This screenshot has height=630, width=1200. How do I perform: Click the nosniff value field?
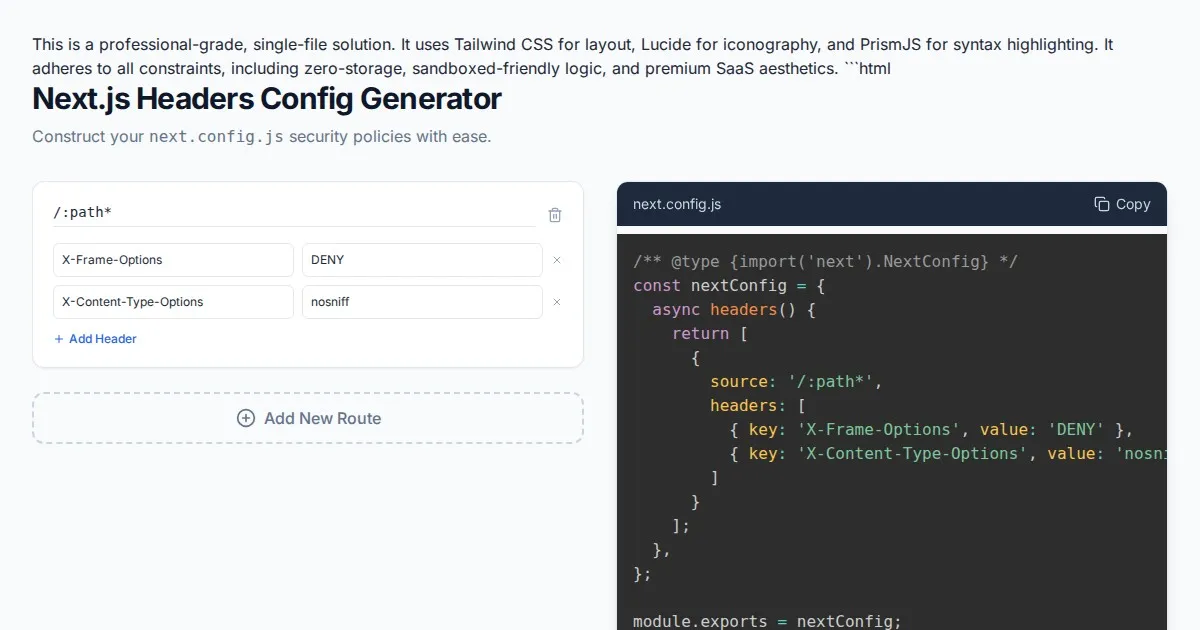click(x=421, y=302)
